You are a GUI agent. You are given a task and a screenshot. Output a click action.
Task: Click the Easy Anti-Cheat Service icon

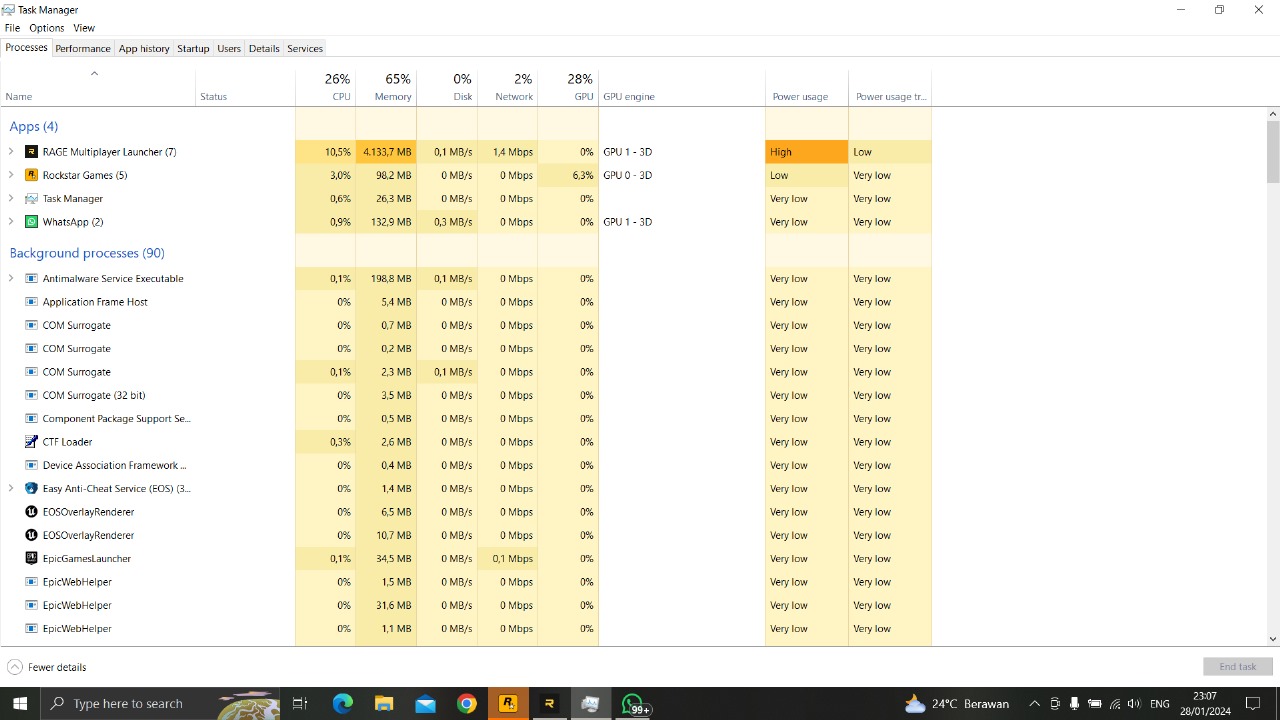point(31,489)
